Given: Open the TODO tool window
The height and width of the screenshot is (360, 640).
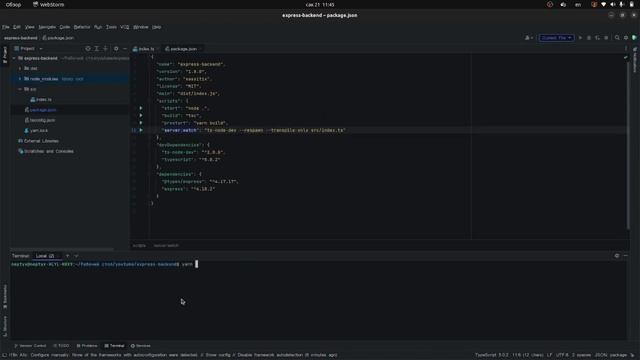Looking at the screenshot, I should point(62,346).
